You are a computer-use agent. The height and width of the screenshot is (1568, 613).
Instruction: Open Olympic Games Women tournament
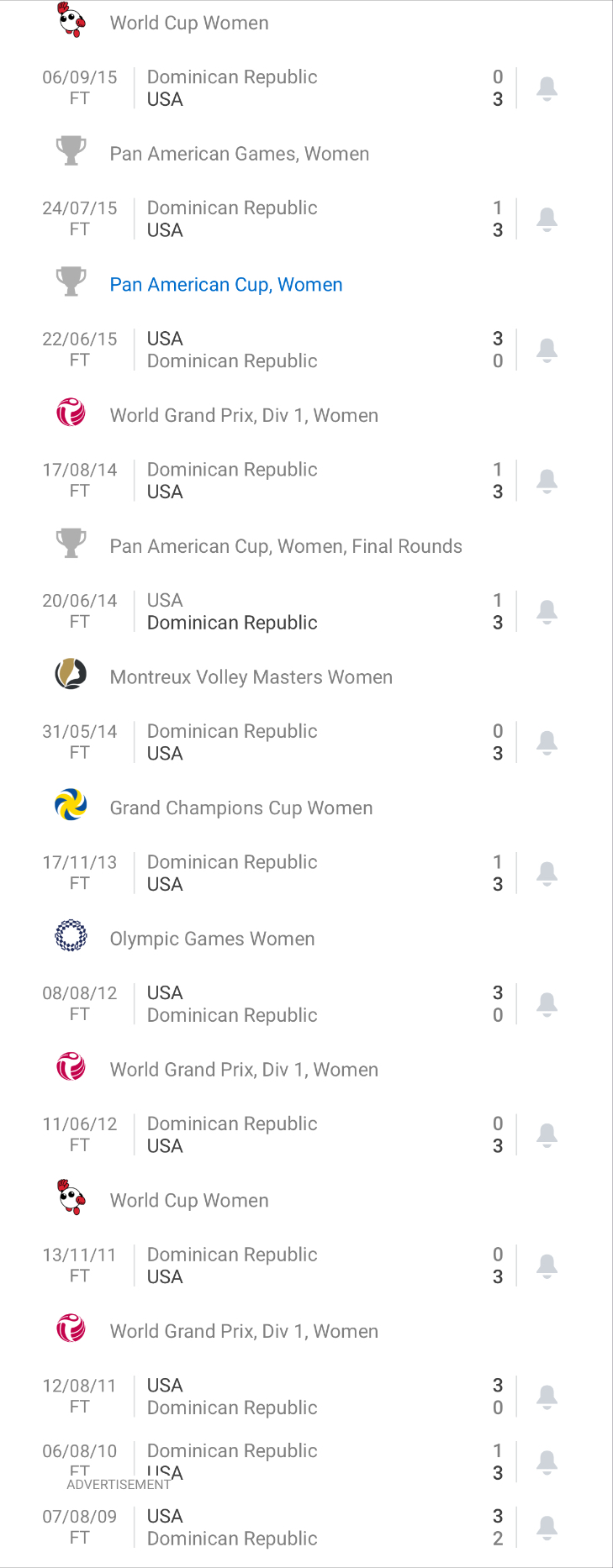pos(212,939)
